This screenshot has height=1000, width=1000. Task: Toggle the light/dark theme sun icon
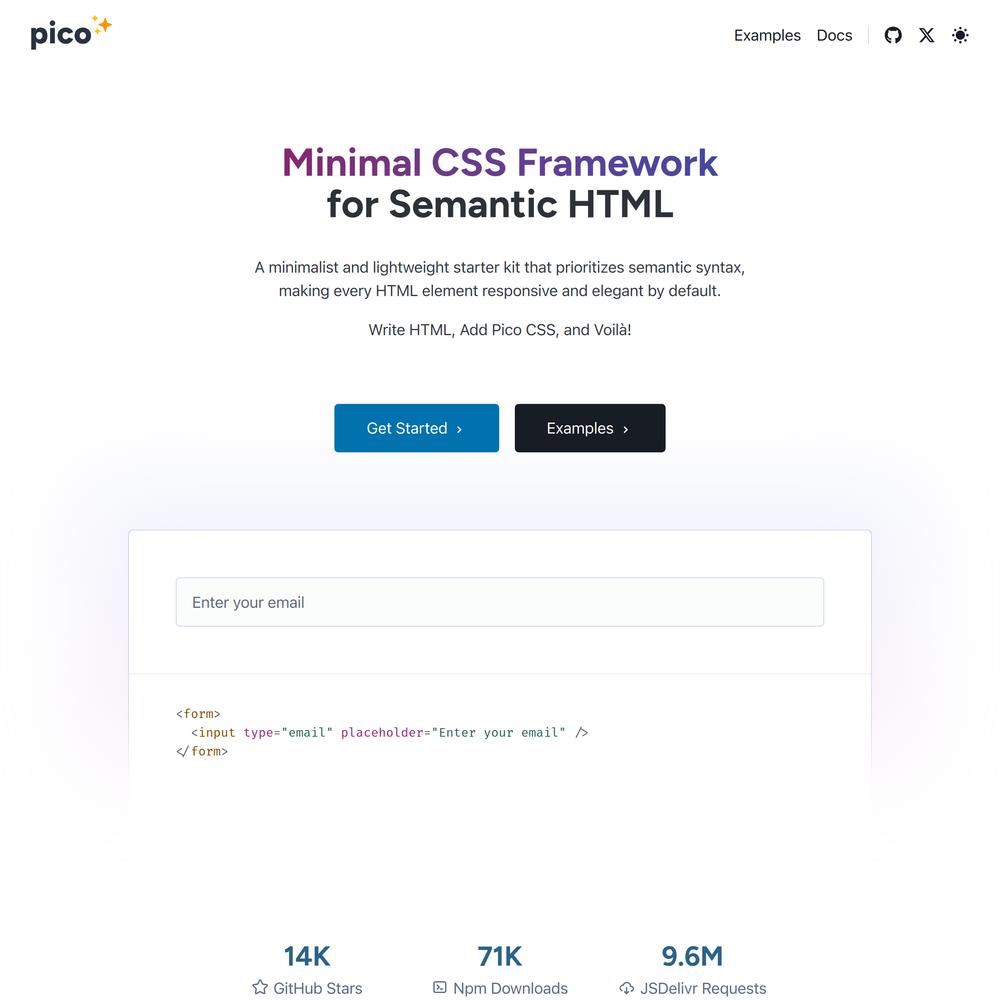pyautogui.click(x=960, y=35)
